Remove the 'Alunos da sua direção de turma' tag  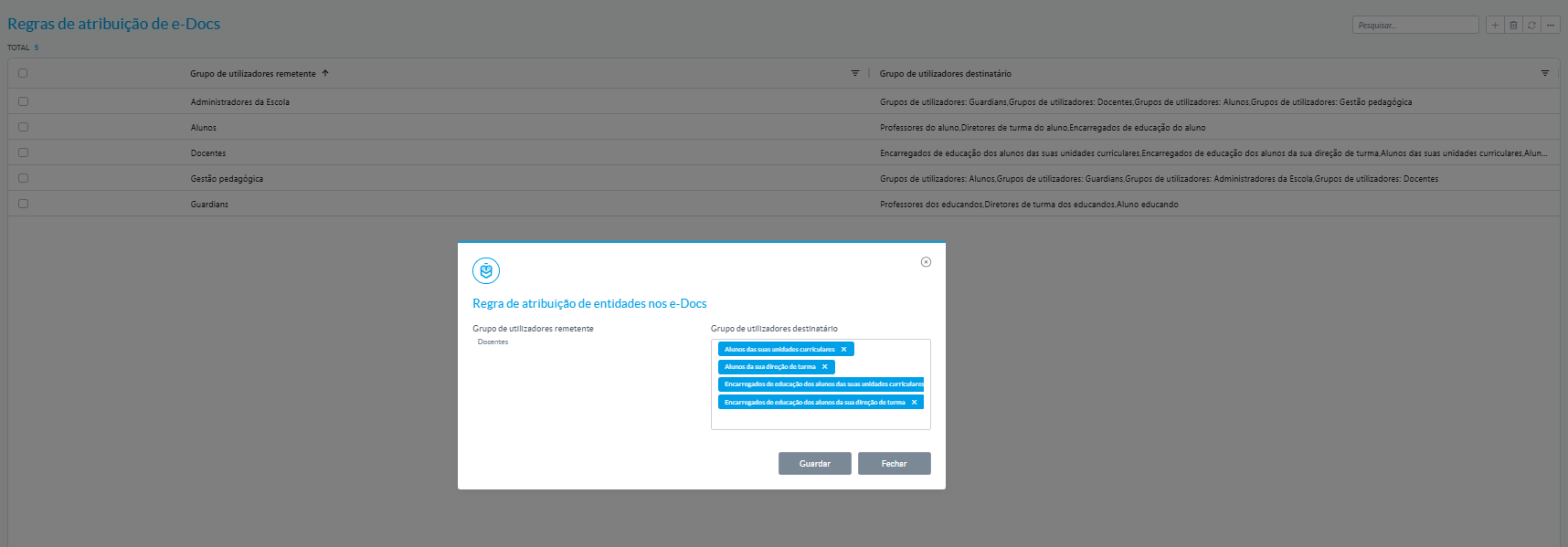click(x=824, y=366)
